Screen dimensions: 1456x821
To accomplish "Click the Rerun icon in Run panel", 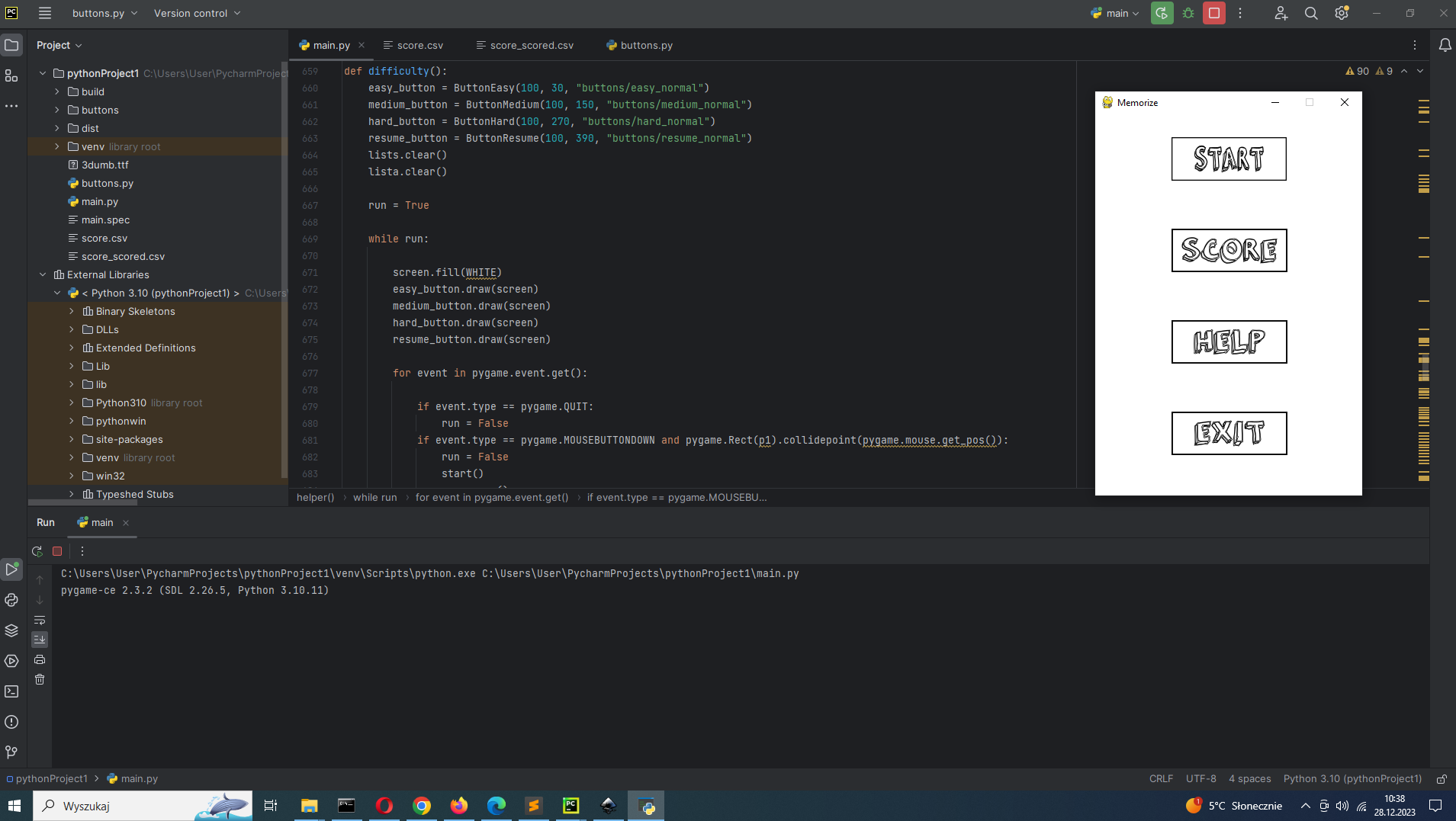I will point(37,551).
